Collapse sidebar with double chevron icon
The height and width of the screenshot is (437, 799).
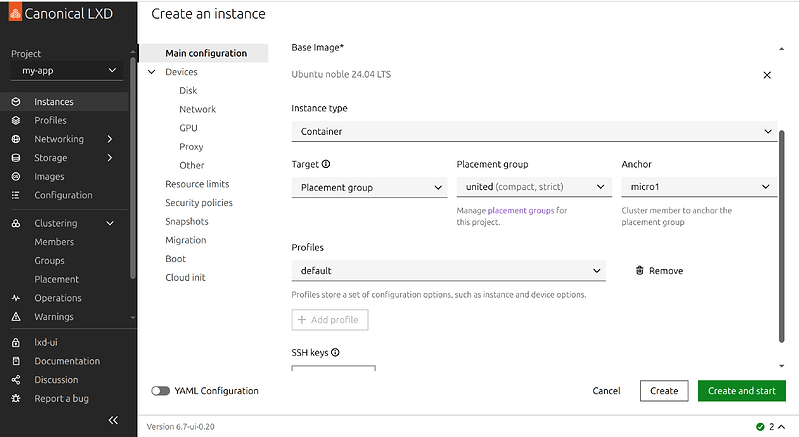point(113,420)
